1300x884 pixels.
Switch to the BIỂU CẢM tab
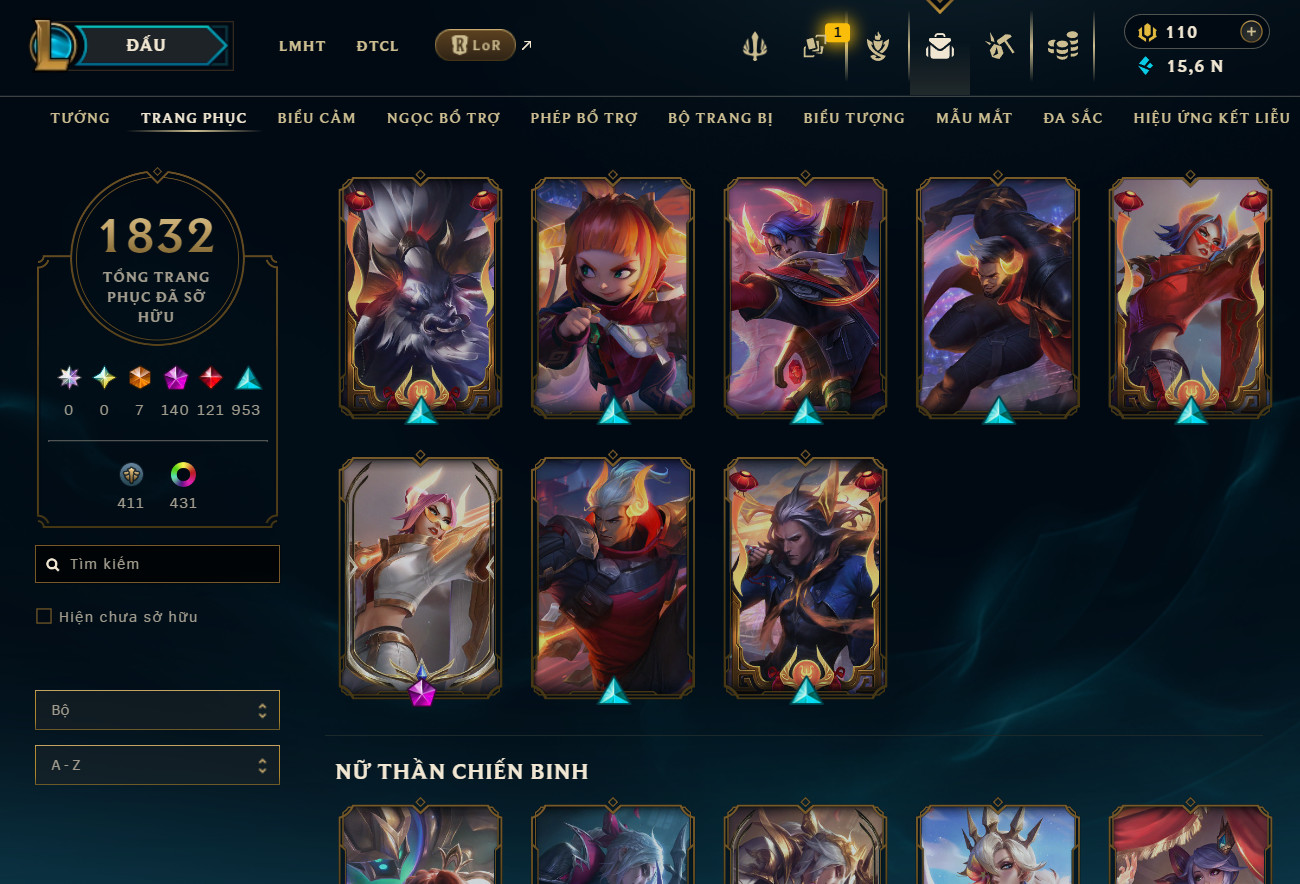point(316,118)
